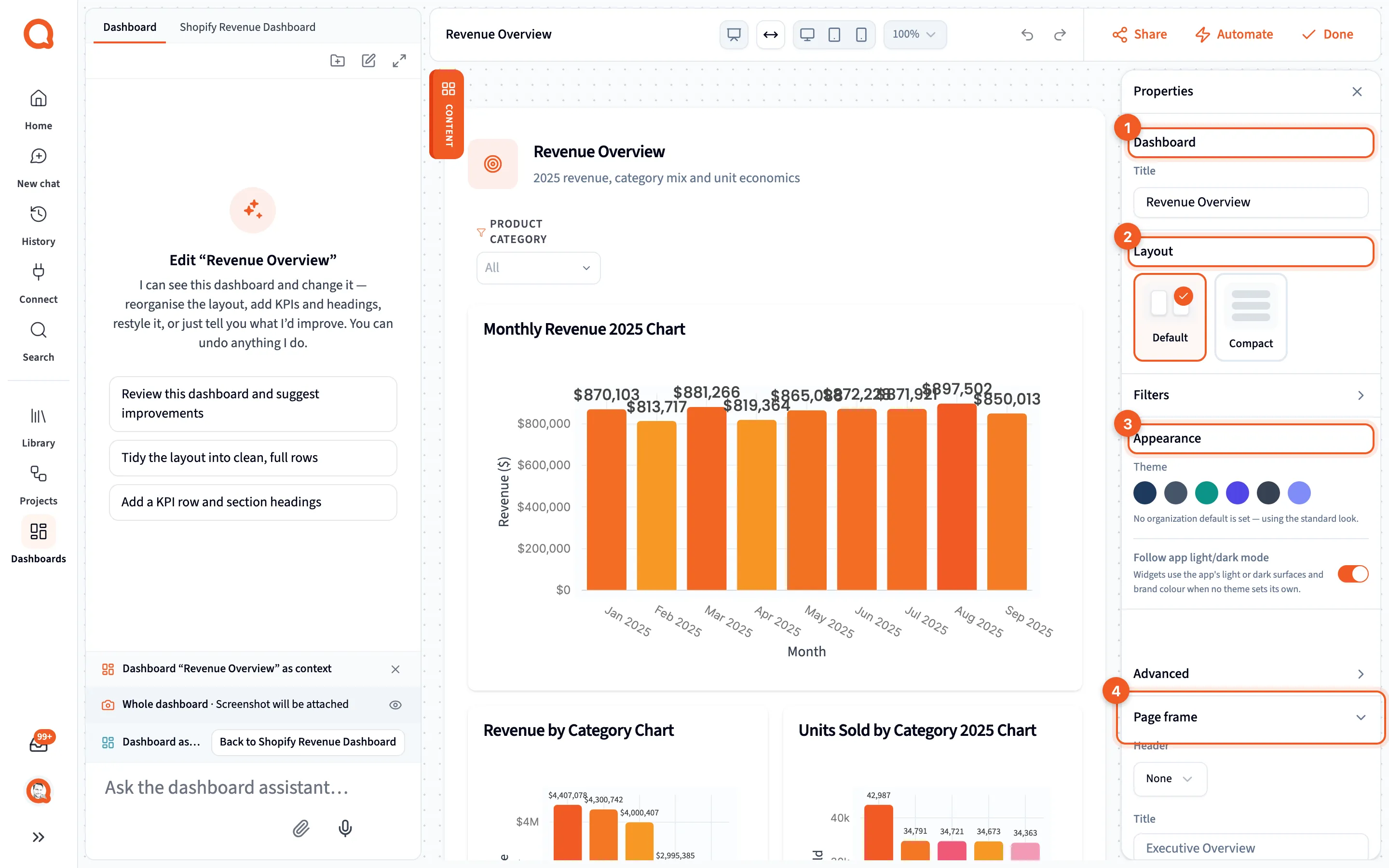Select the dark navy theme swatch
Image resolution: width=1389 pixels, height=868 pixels.
(1145, 492)
